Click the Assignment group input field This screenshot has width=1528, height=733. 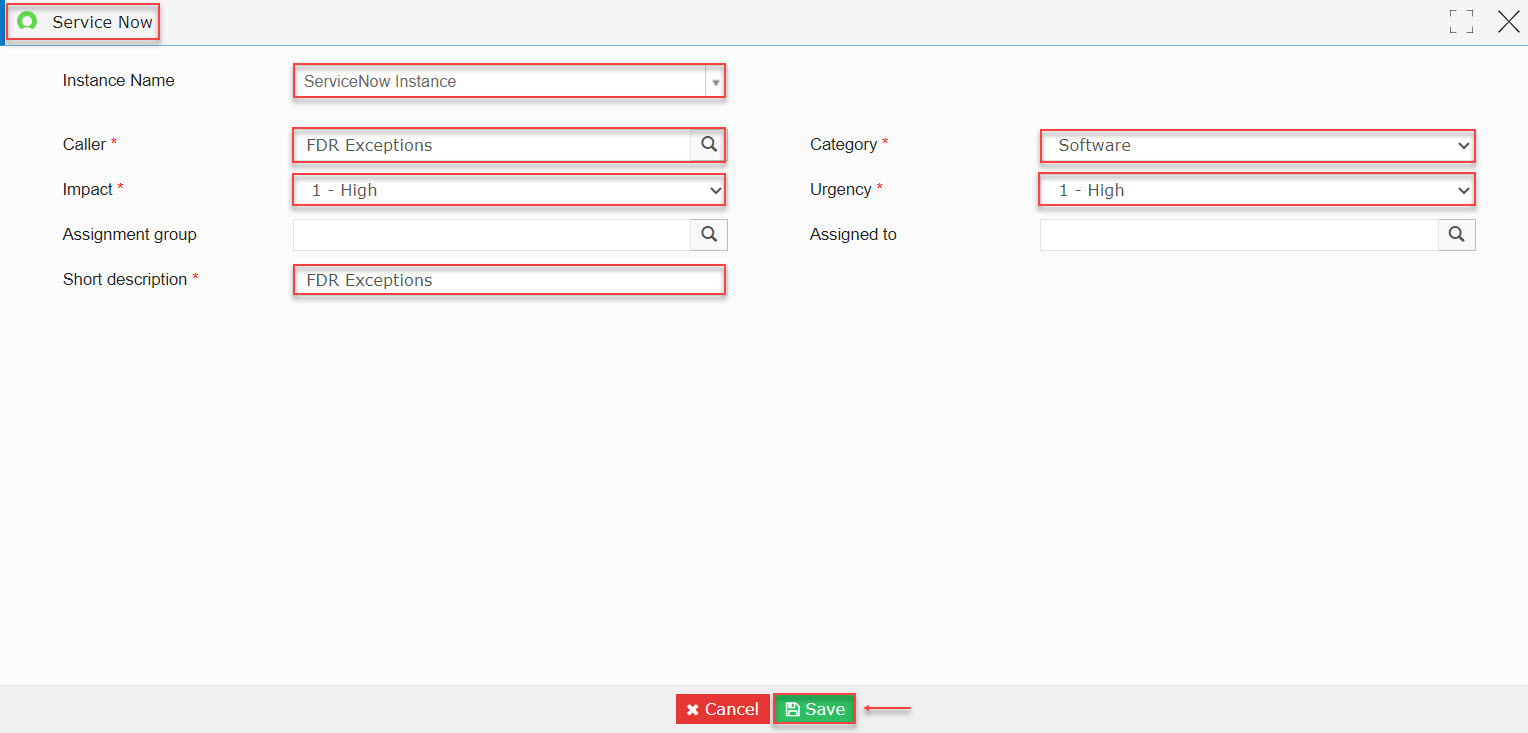point(492,234)
